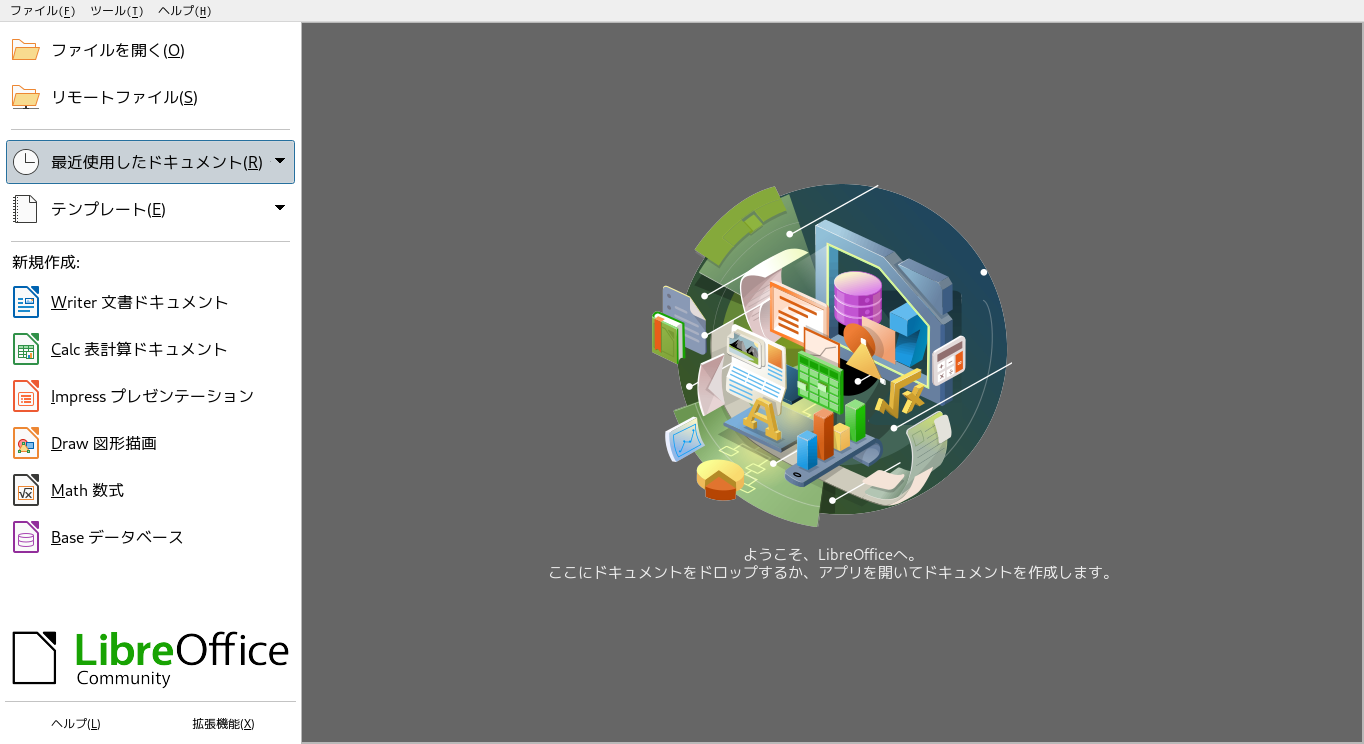Create a Math 数式

tap(150, 490)
